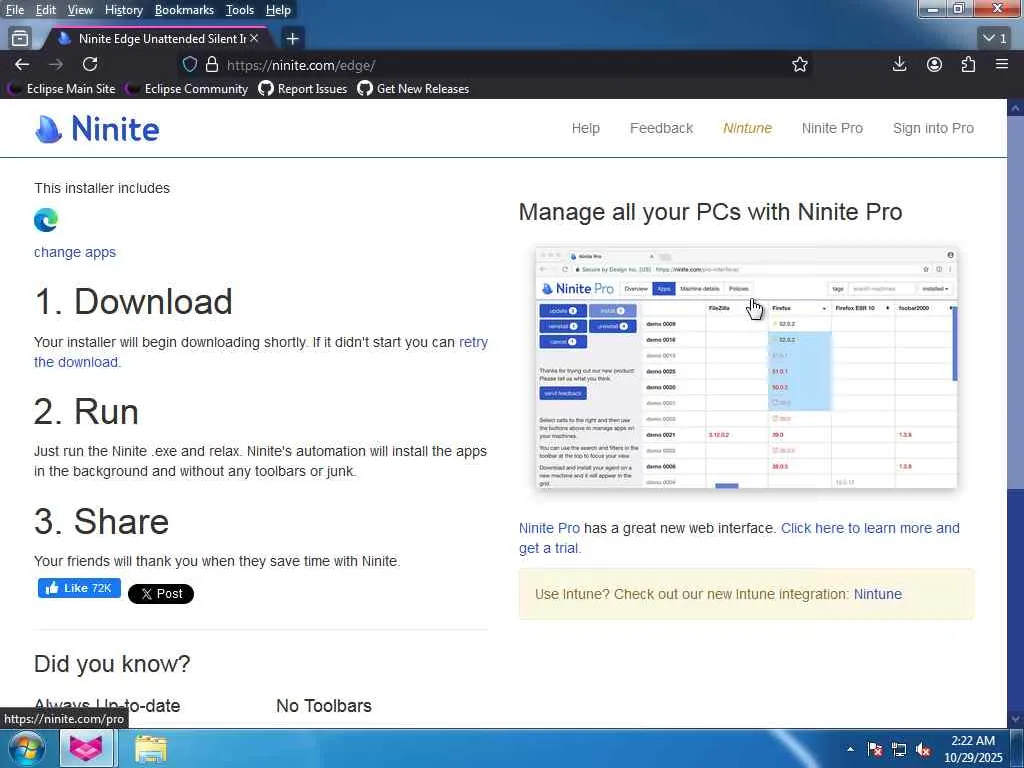Open the History menu
This screenshot has width=1024, height=768.
123,10
